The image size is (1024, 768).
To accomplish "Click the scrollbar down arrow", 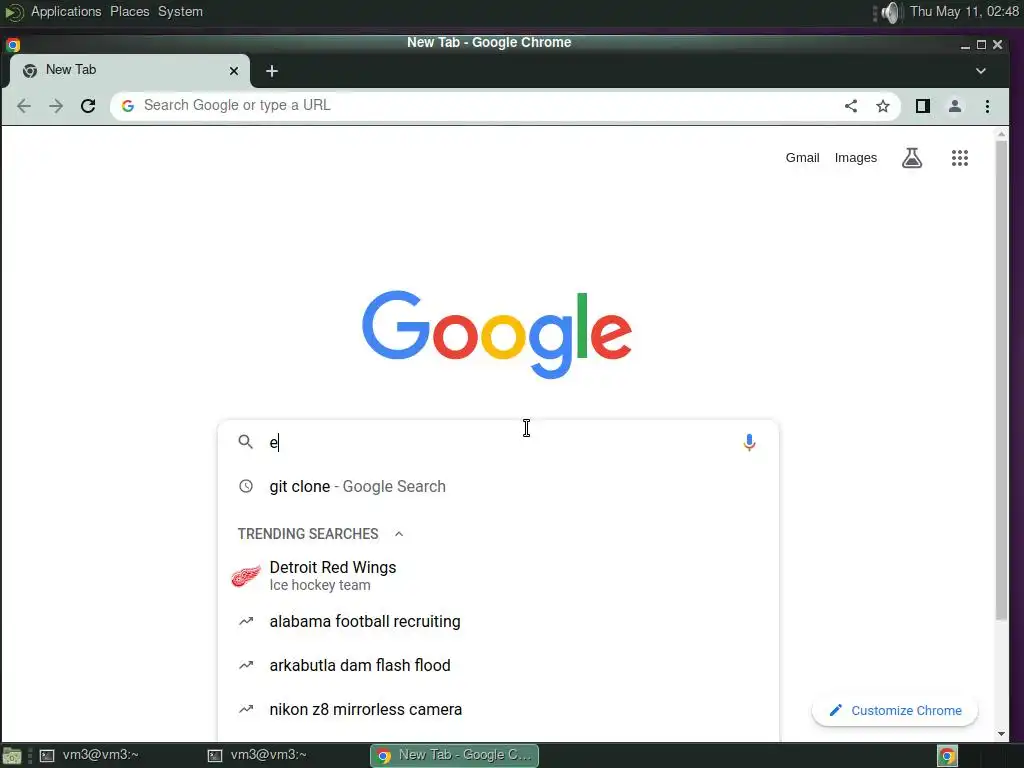I will [1001, 733].
